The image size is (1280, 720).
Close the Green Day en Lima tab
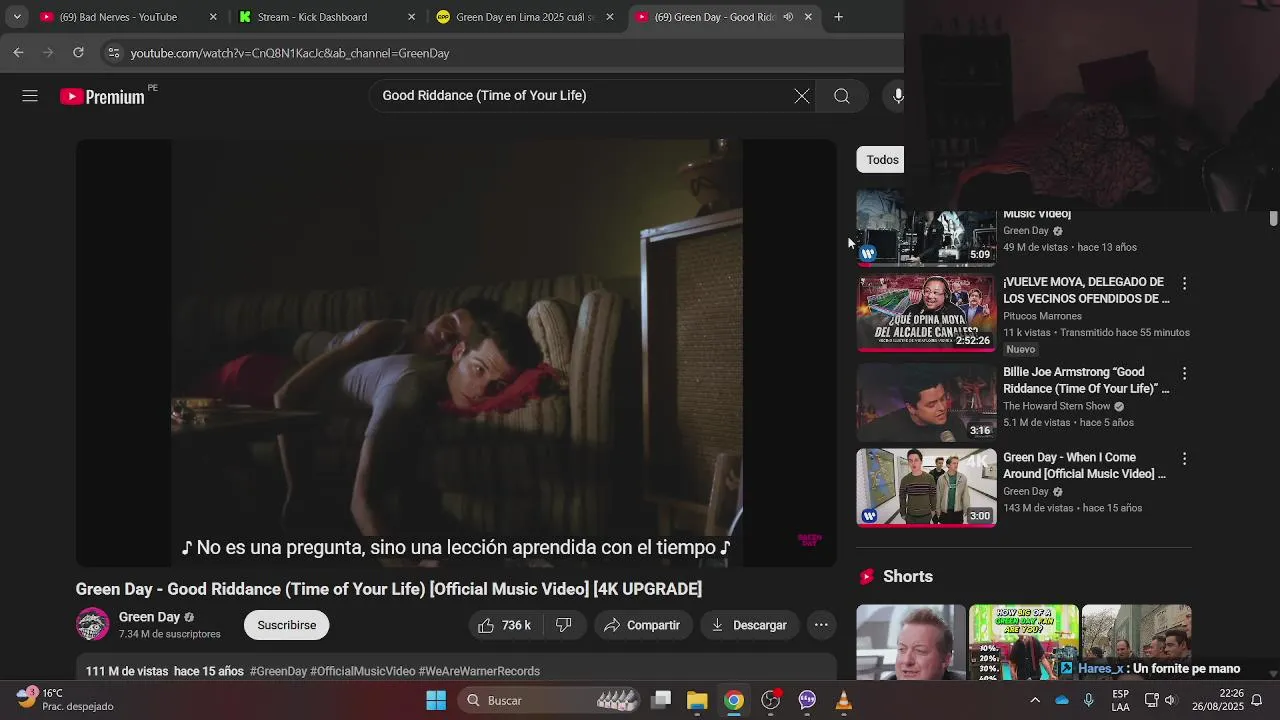click(x=611, y=17)
